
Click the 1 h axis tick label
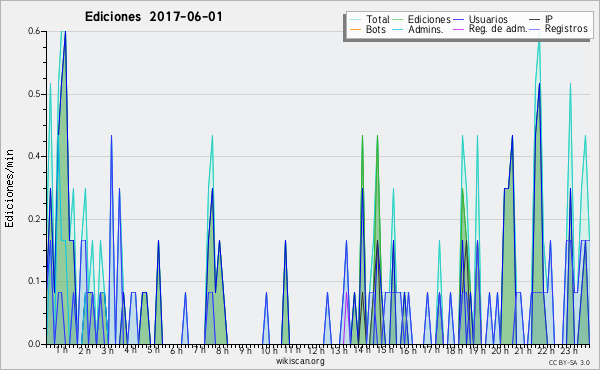pos(62,350)
